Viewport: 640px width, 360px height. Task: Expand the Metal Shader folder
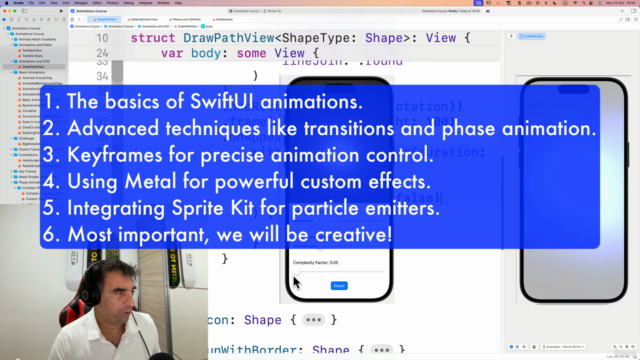tap(12, 177)
